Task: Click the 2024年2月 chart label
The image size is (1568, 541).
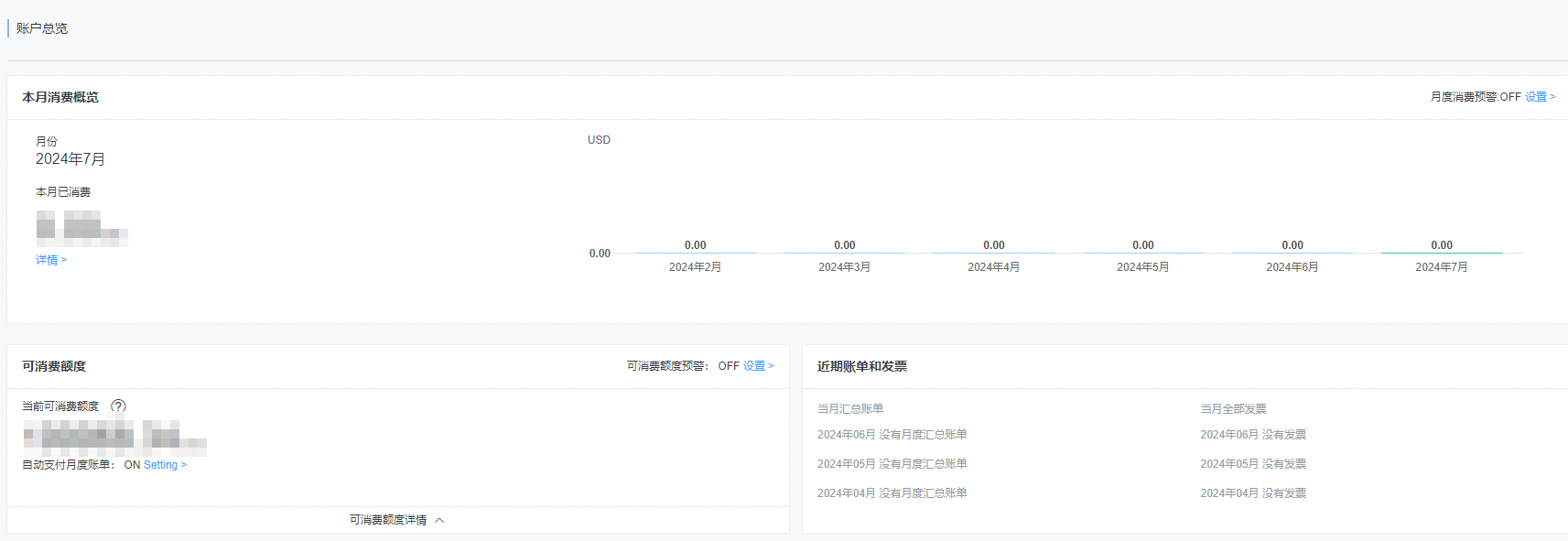Action: 695,267
